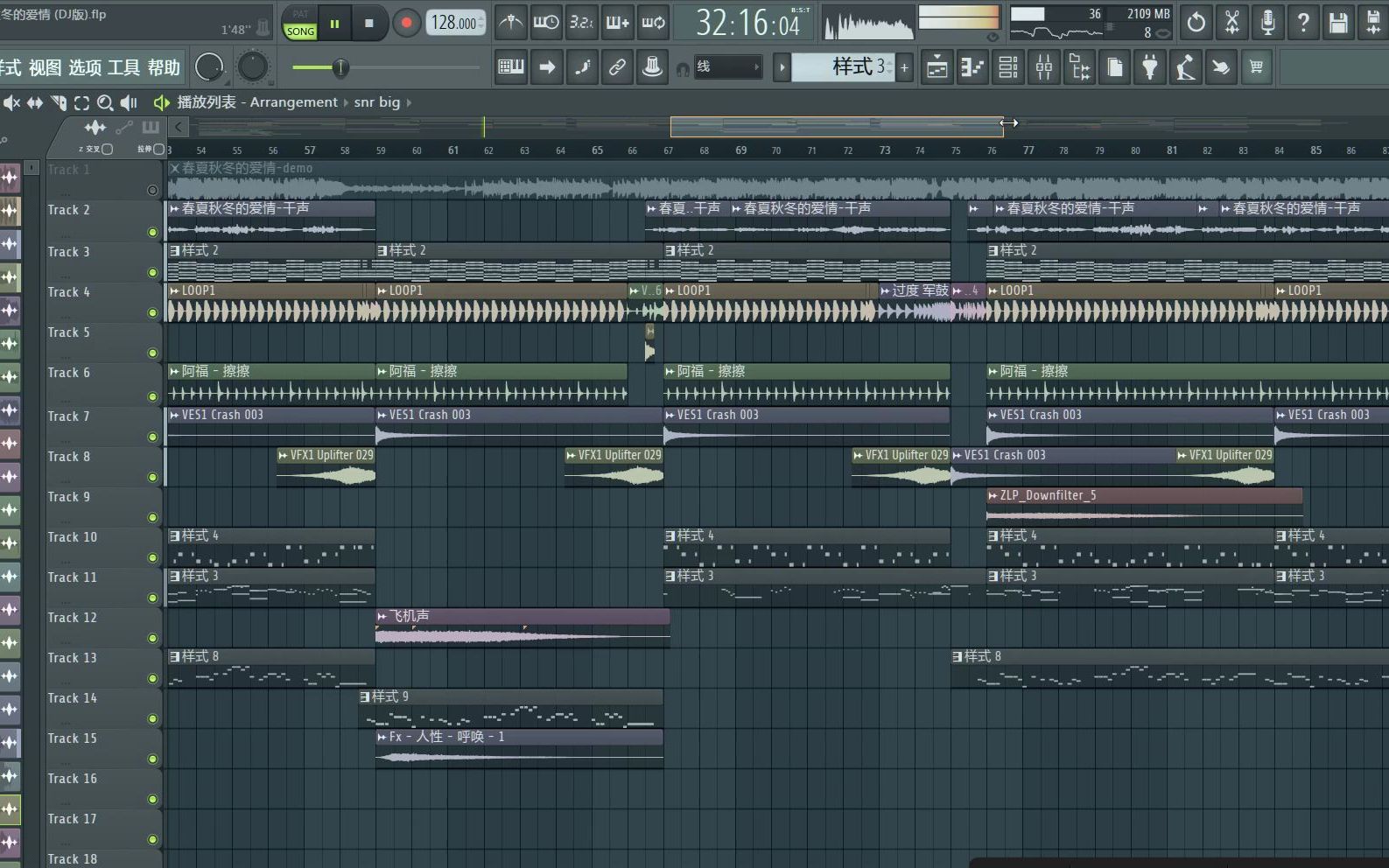The width and height of the screenshot is (1389, 868).
Task: Open the Playlist view icon
Action: (x=937, y=67)
